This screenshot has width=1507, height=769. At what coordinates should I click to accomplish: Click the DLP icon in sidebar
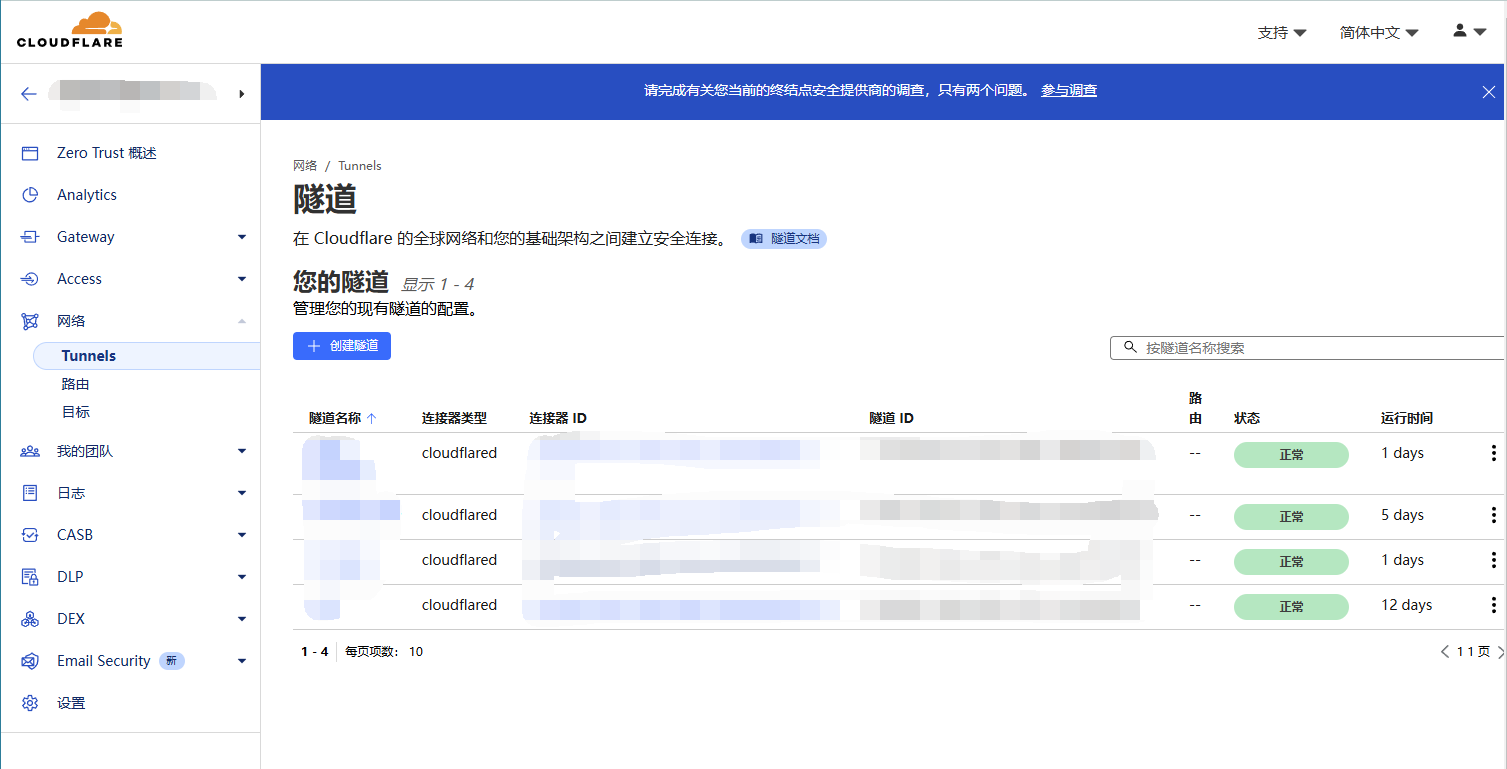pos(30,577)
